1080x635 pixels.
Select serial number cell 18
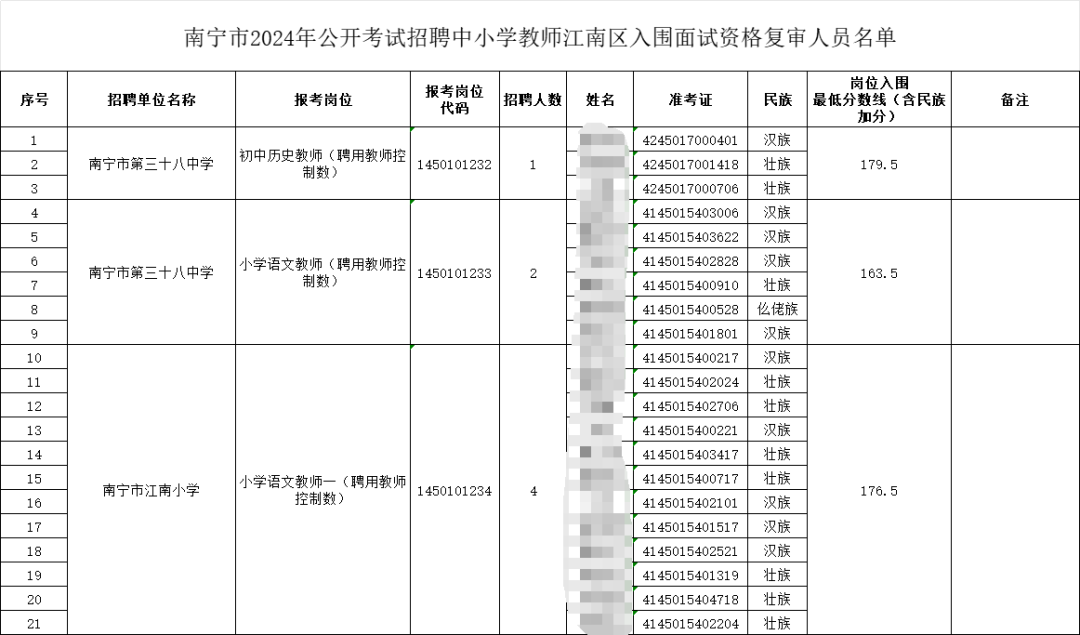34,551
